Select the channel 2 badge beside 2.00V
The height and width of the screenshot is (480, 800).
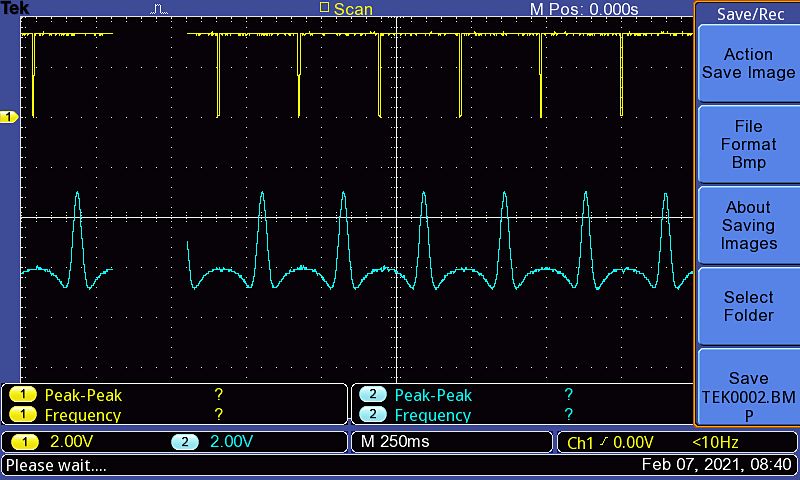(x=184, y=442)
